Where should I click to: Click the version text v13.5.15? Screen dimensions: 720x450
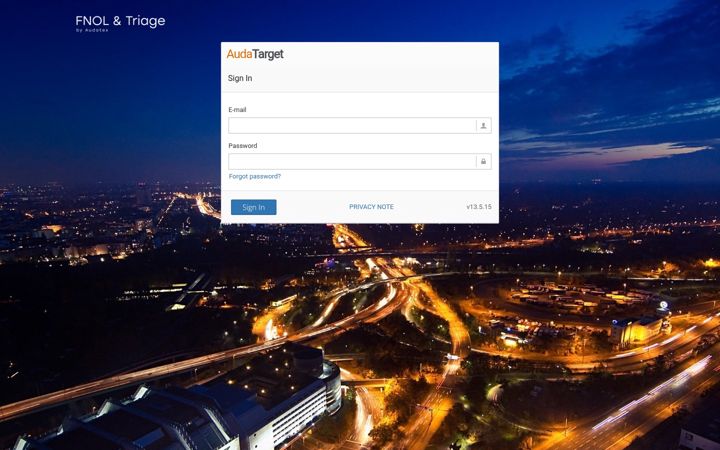pyautogui.click(x=479, y=207)
